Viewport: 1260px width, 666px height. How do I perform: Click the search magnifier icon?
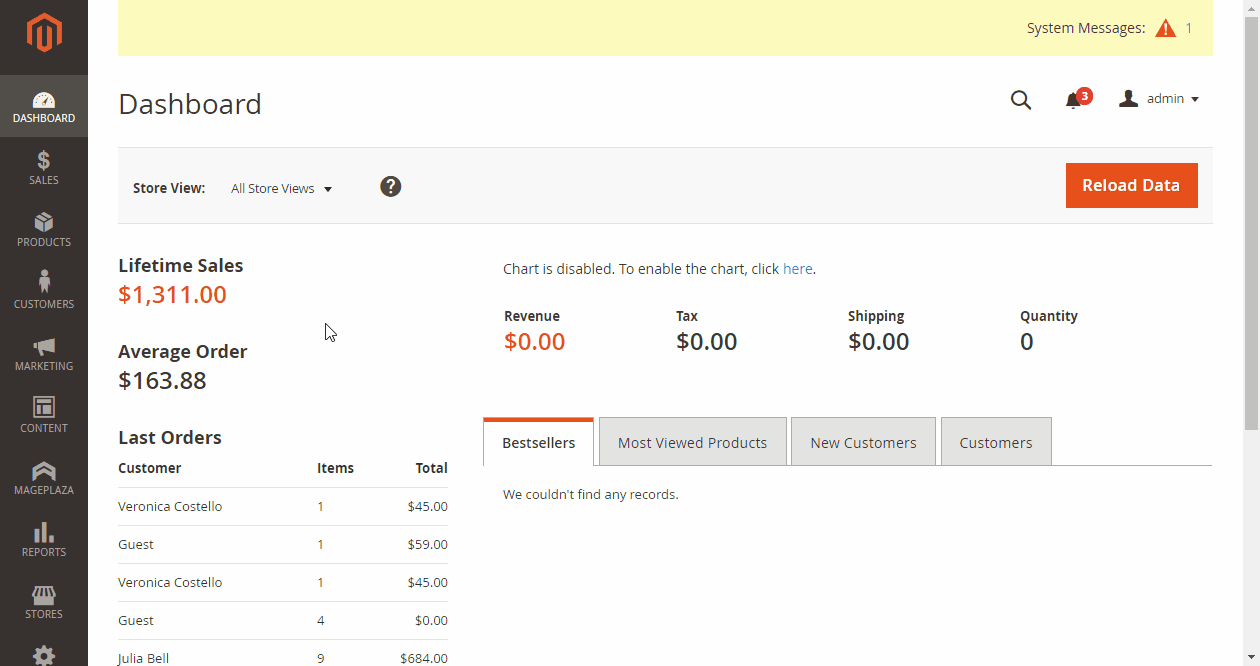(x=1020, y=100)
